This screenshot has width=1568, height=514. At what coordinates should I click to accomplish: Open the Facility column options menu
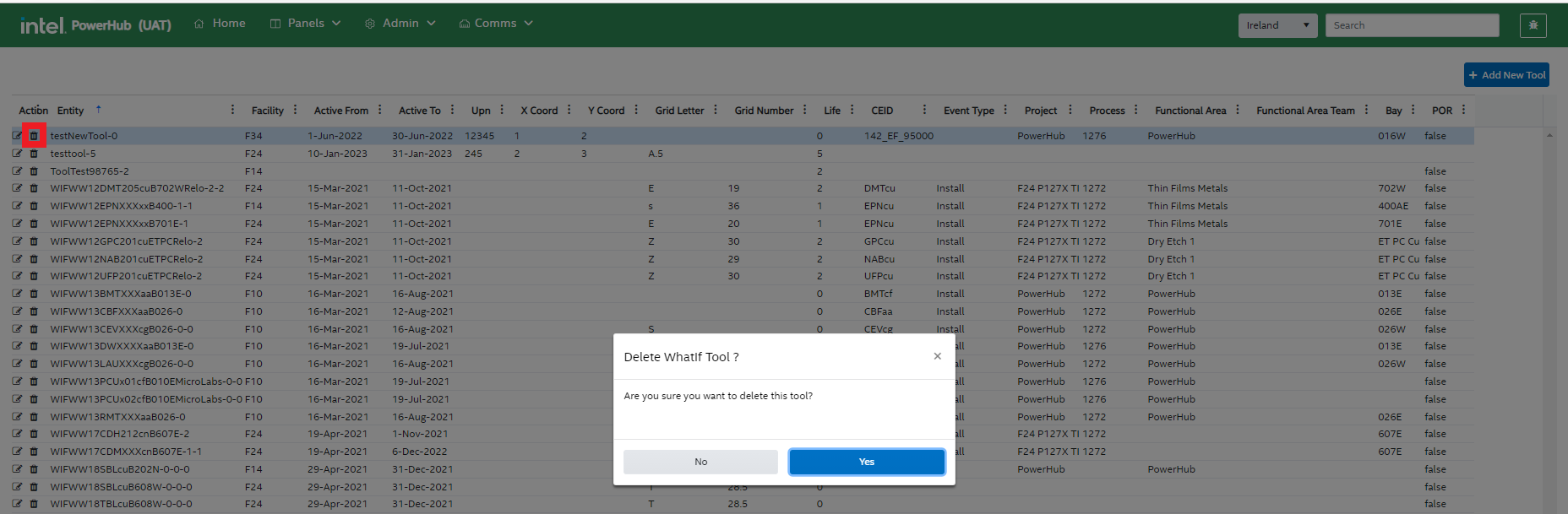295,110
